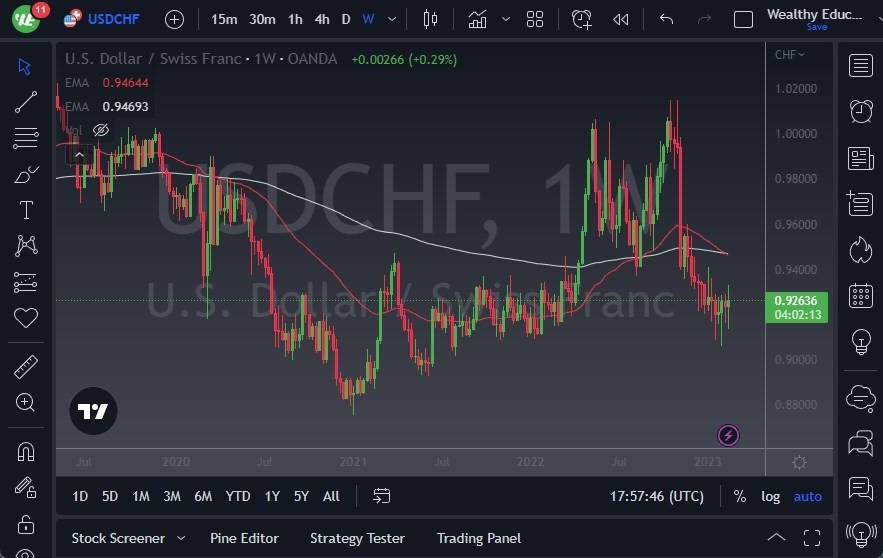Image resolution: width=883 pixels, height=558 pixels.
Task: Create a new alert
Action: tap(582, 20)
